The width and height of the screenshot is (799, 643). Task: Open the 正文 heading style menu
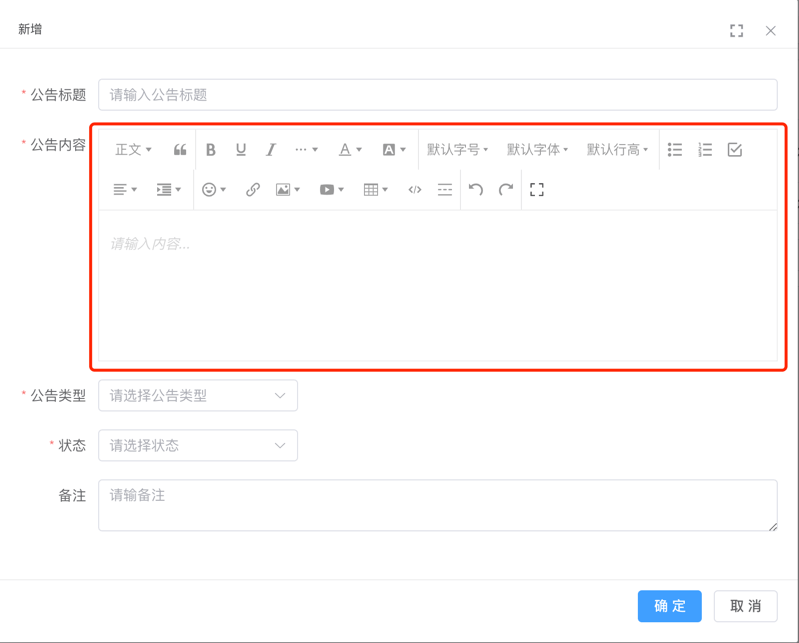tap(133, 150)
